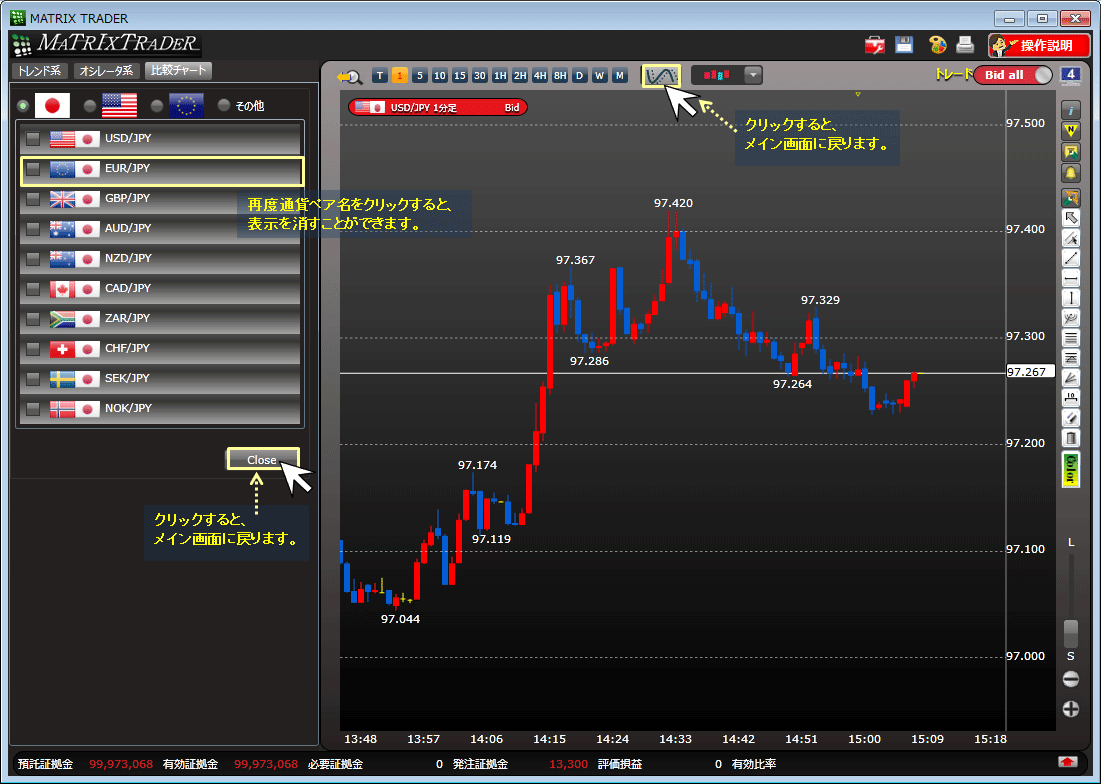Switch to the オシレータ系 tab

(106, 71)
